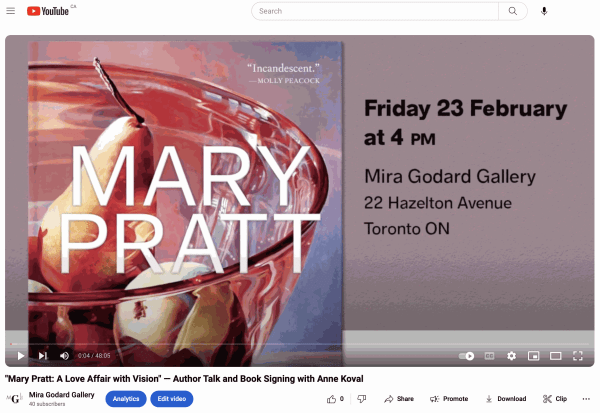Click into the Search input field

click(x=375, y=11)
